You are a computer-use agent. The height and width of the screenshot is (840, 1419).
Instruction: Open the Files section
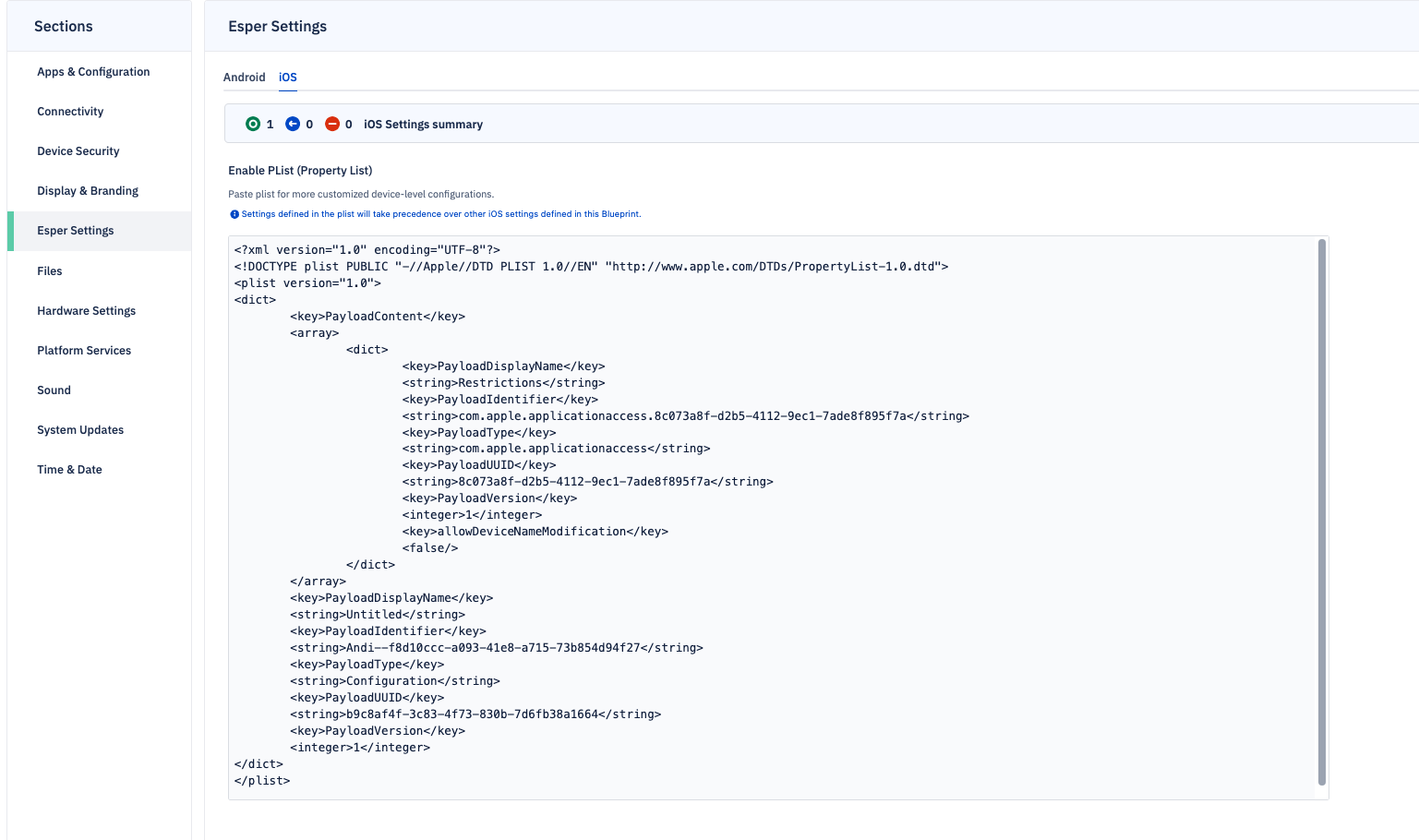click(50, 271)
